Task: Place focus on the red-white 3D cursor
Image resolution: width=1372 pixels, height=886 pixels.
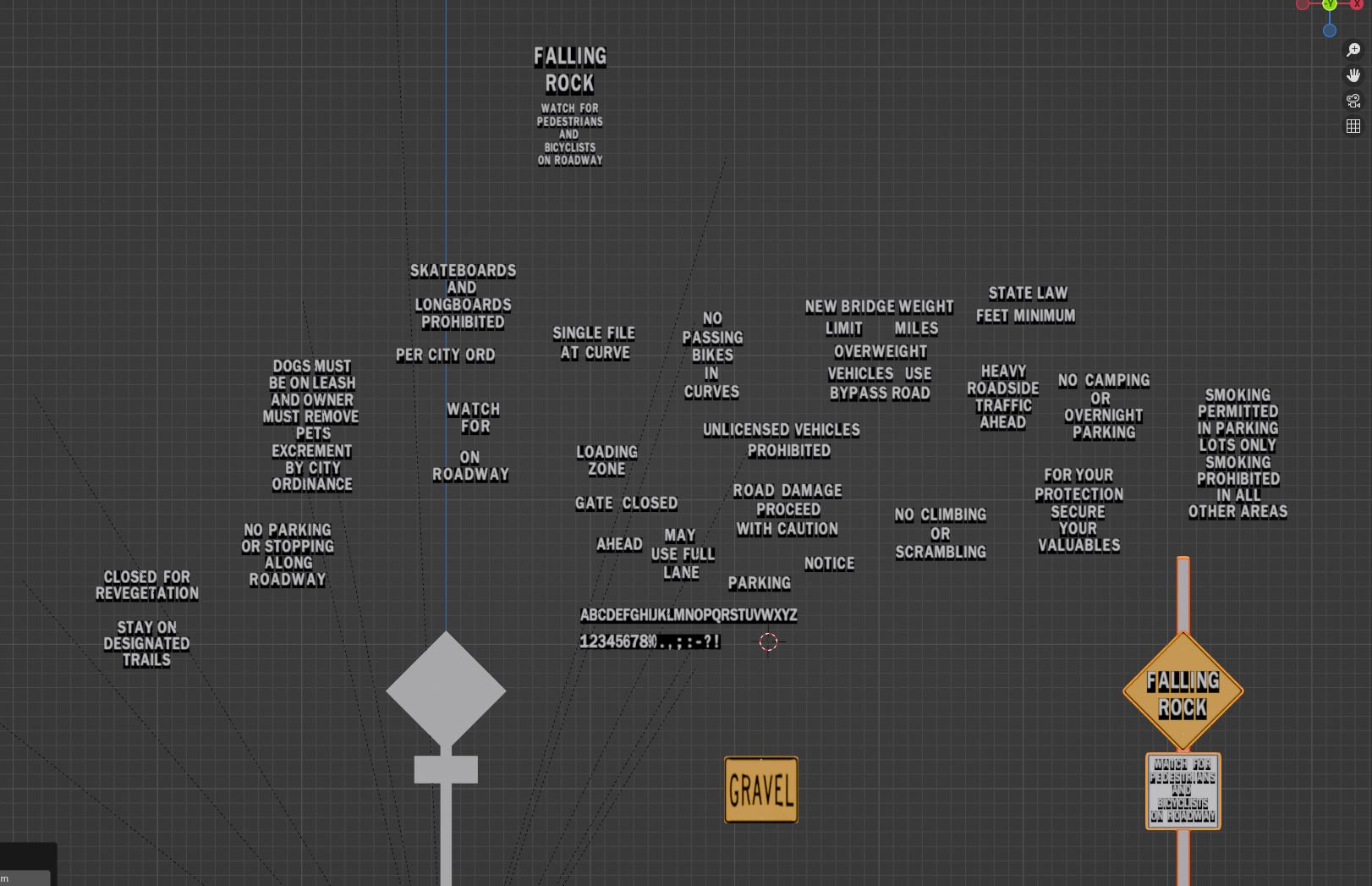Action: point(768,642)
